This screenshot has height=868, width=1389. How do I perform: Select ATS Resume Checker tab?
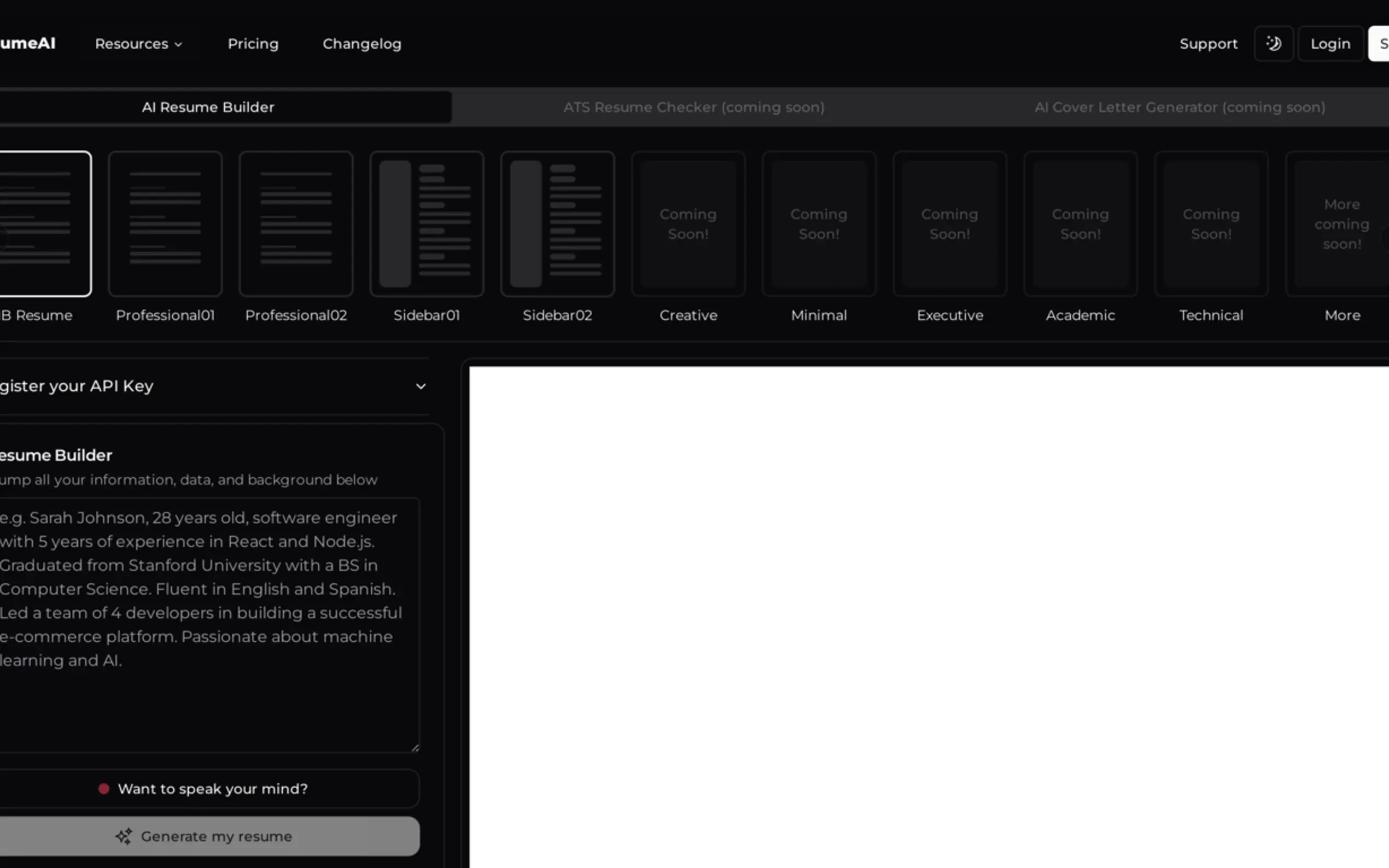point(693,107)
